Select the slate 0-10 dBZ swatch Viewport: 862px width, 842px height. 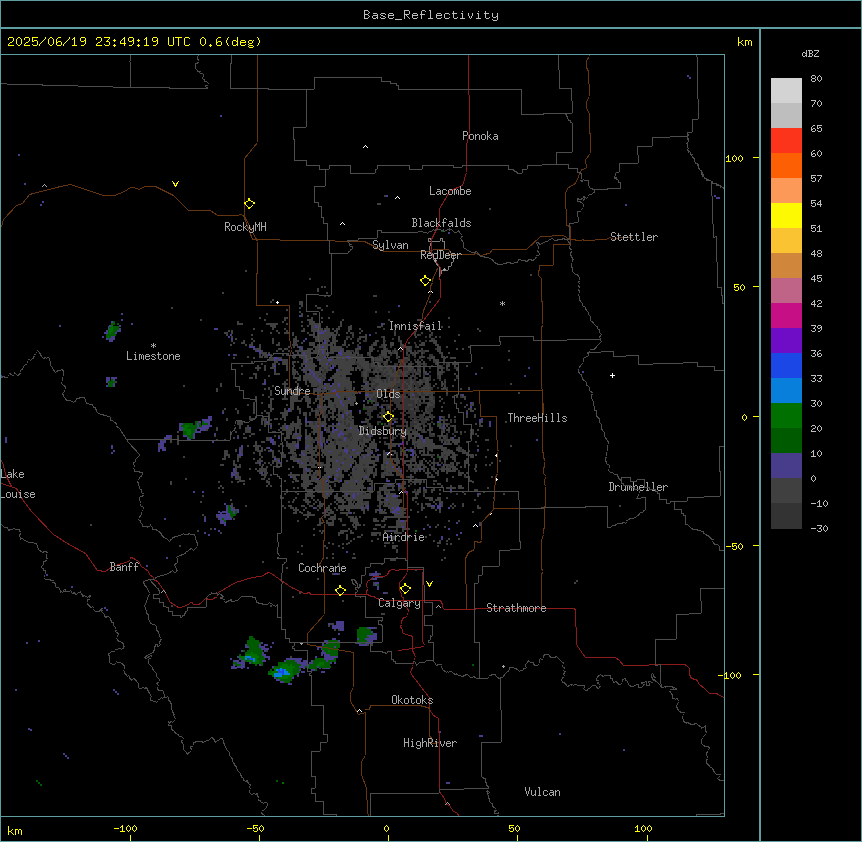click(x=786, y=466)
